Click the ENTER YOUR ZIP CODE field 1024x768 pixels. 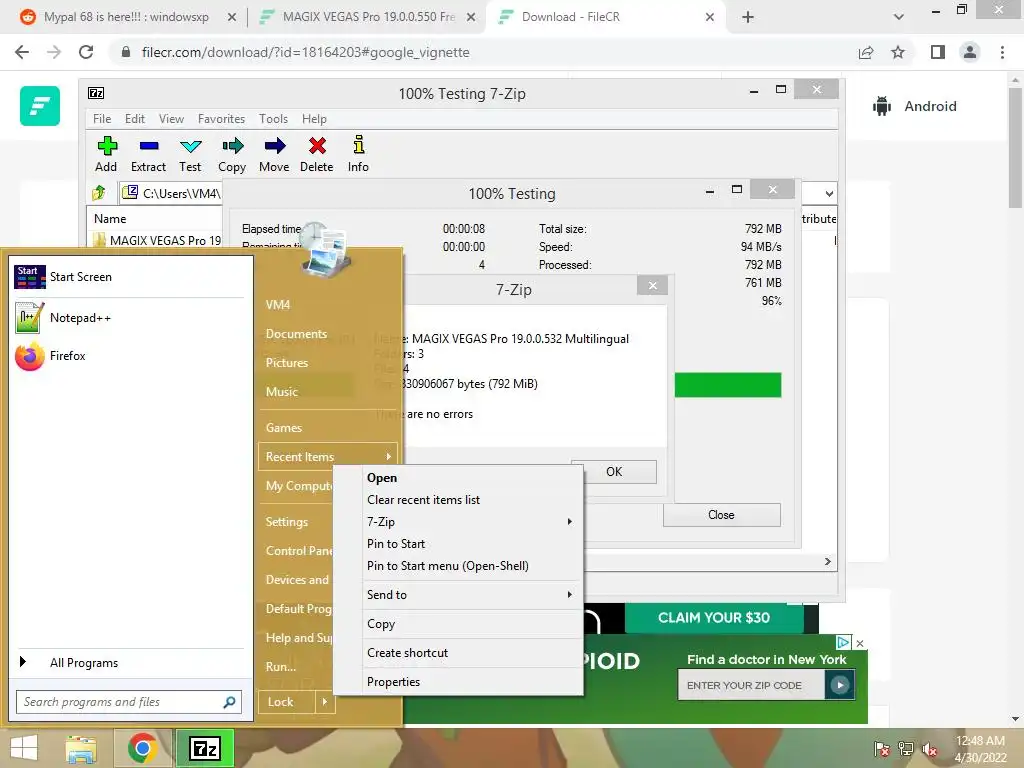click(x=751, y=686)
